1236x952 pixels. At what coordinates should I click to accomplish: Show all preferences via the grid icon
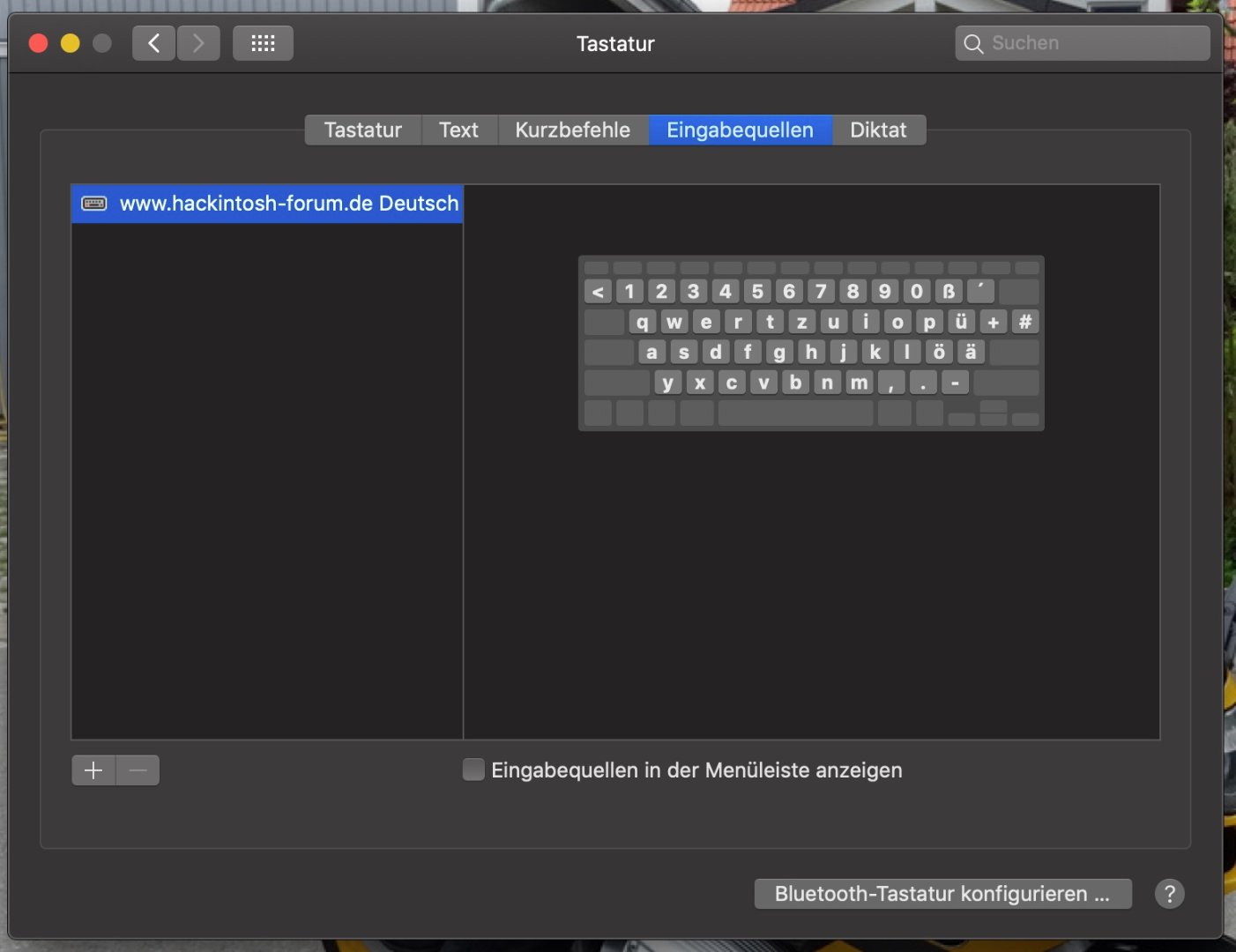click(x=263, y=43)
